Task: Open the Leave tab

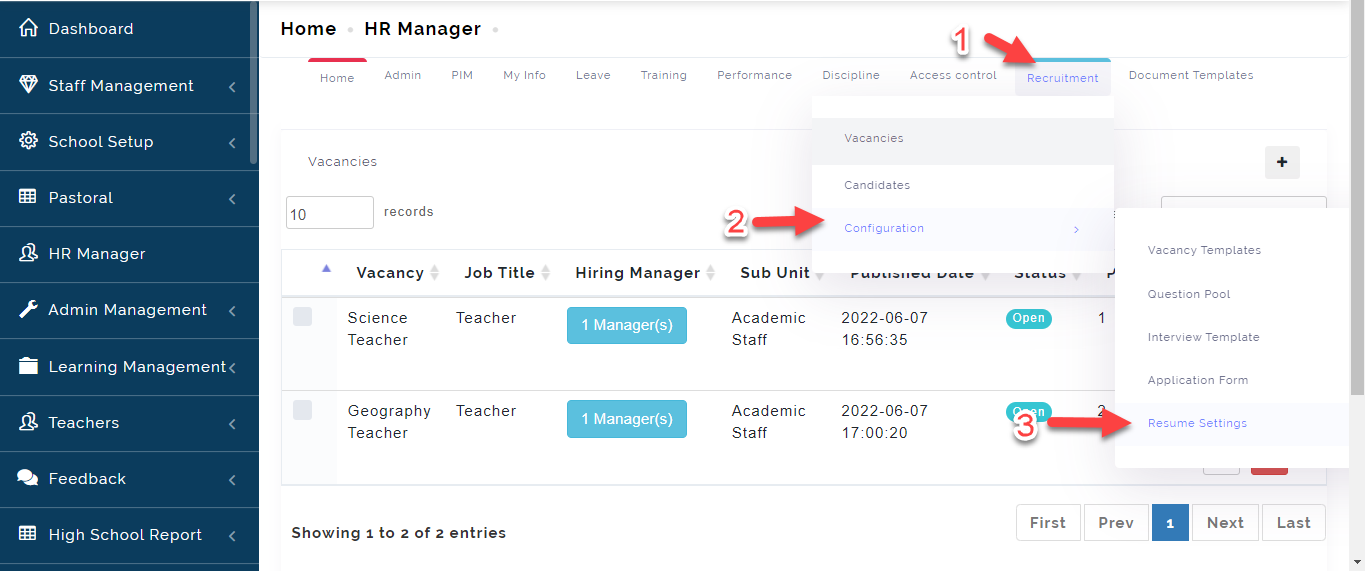Action: [593, 75]
